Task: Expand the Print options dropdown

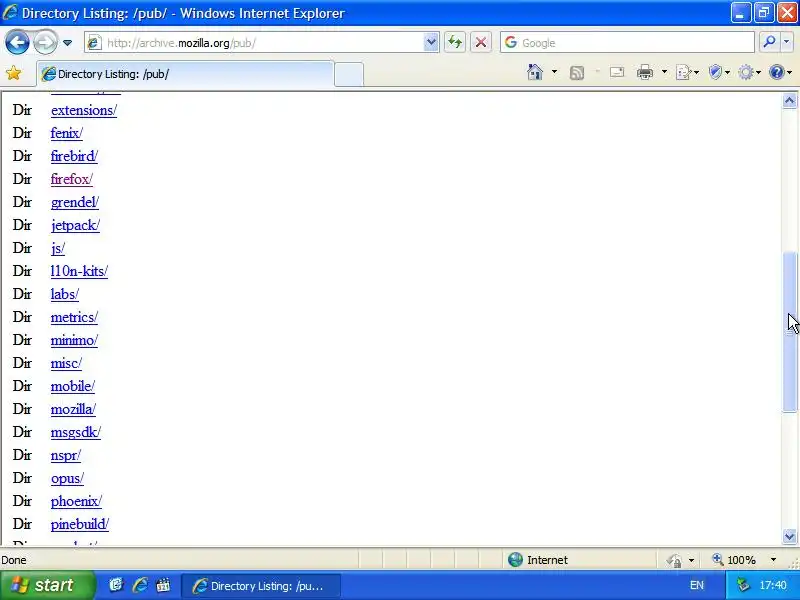Action: coord(664,72)
